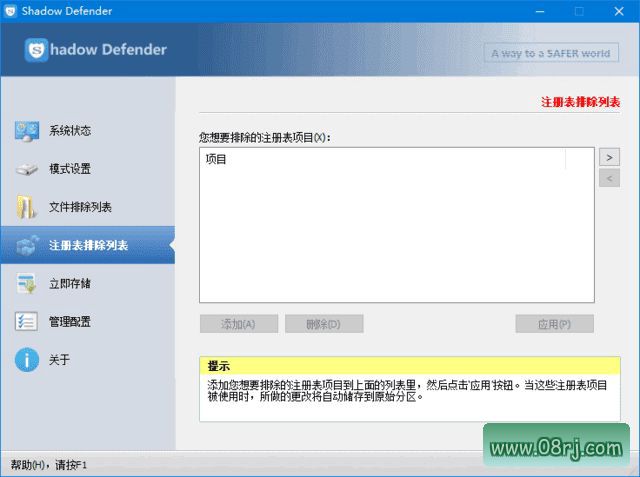
Task: Click the 您想要排除的注册表项目(X) label
Action: (x=264, y=138)
